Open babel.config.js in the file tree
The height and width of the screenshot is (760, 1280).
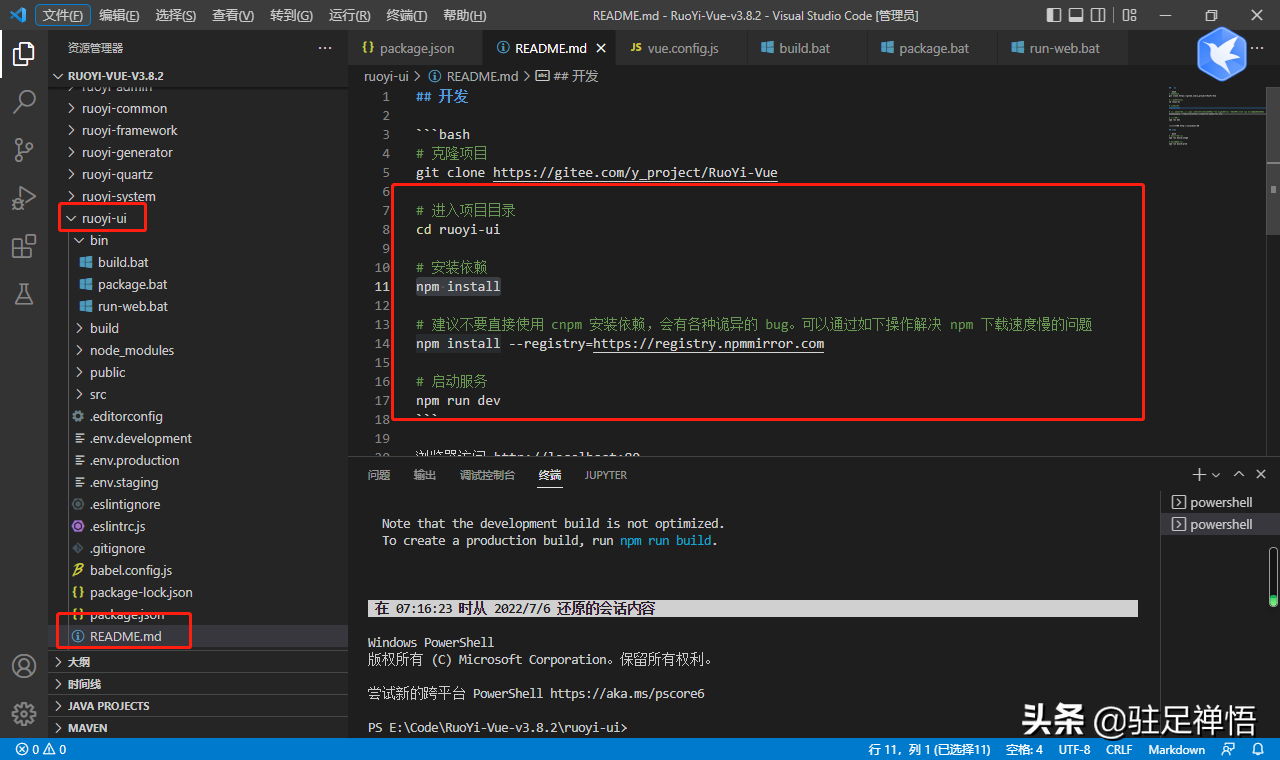pos(198,570)
